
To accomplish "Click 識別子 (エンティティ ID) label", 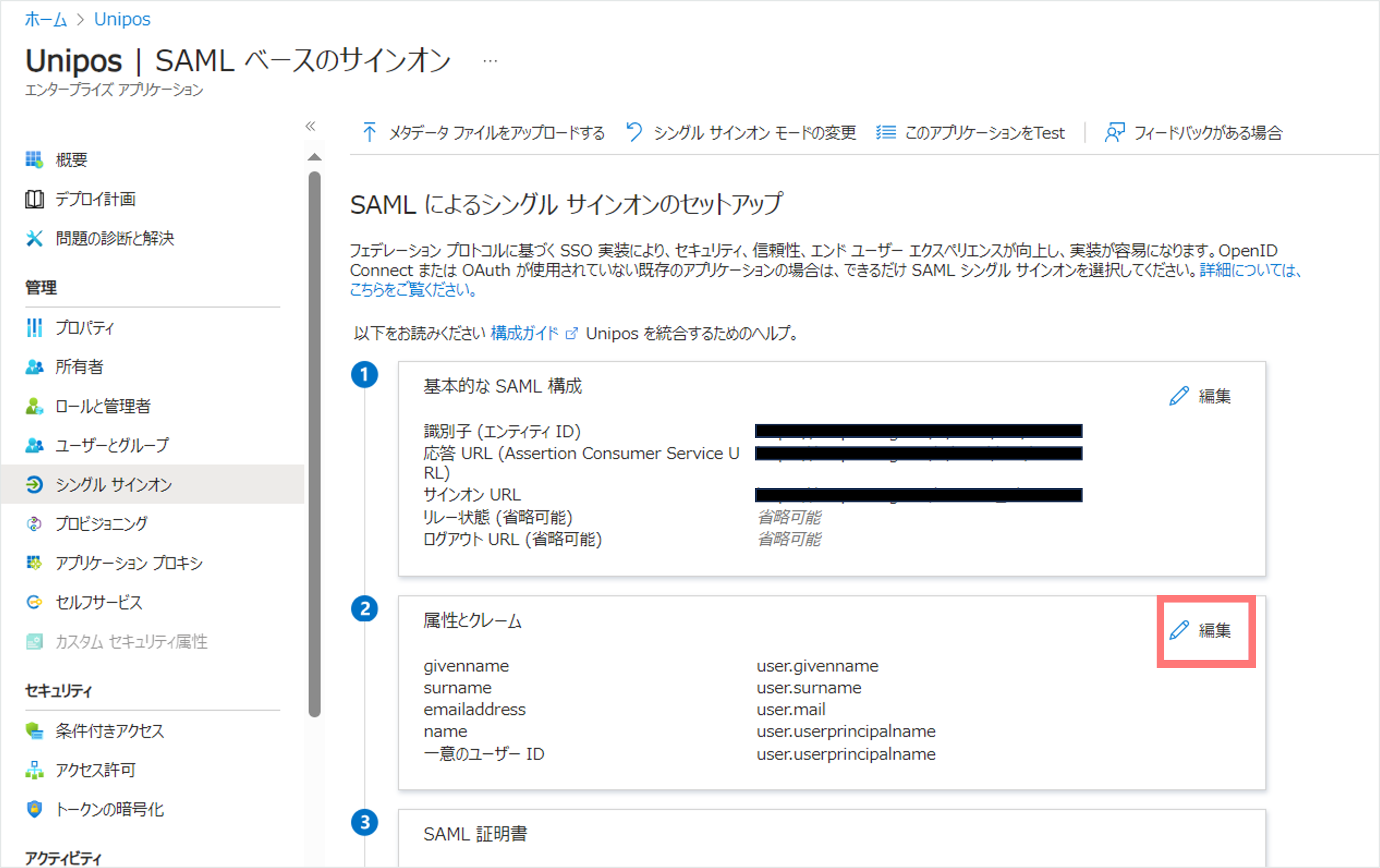I will pyautogui.click(x=502, y=431).
